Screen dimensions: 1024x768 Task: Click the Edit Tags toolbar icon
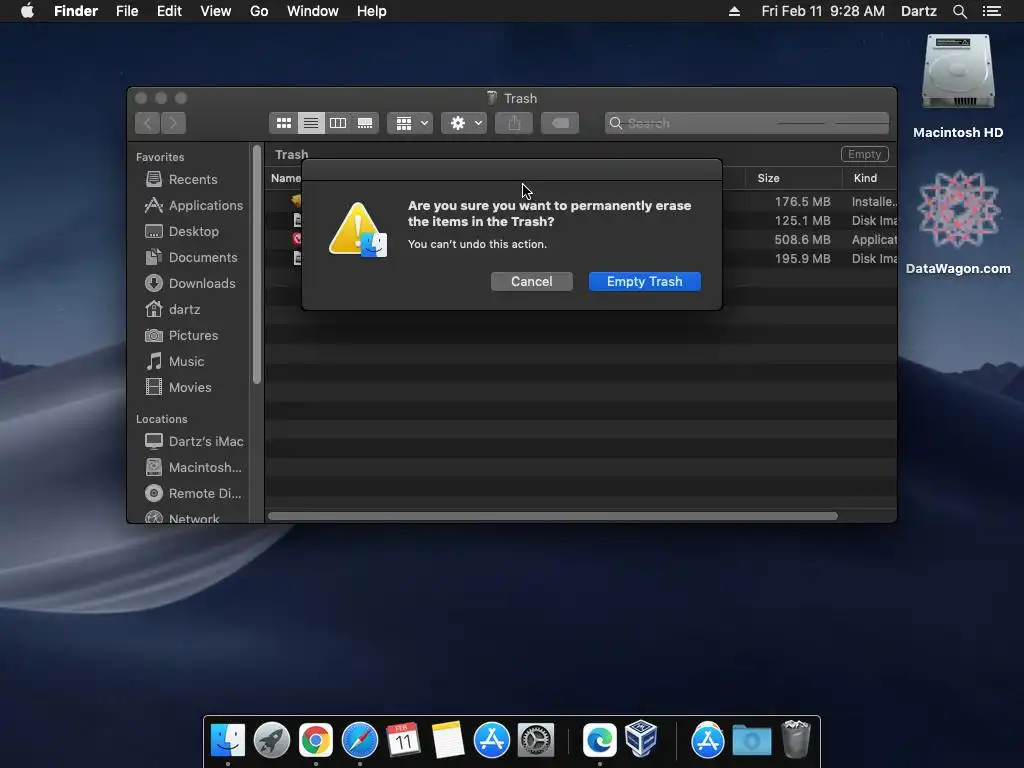tap(560, 123)
